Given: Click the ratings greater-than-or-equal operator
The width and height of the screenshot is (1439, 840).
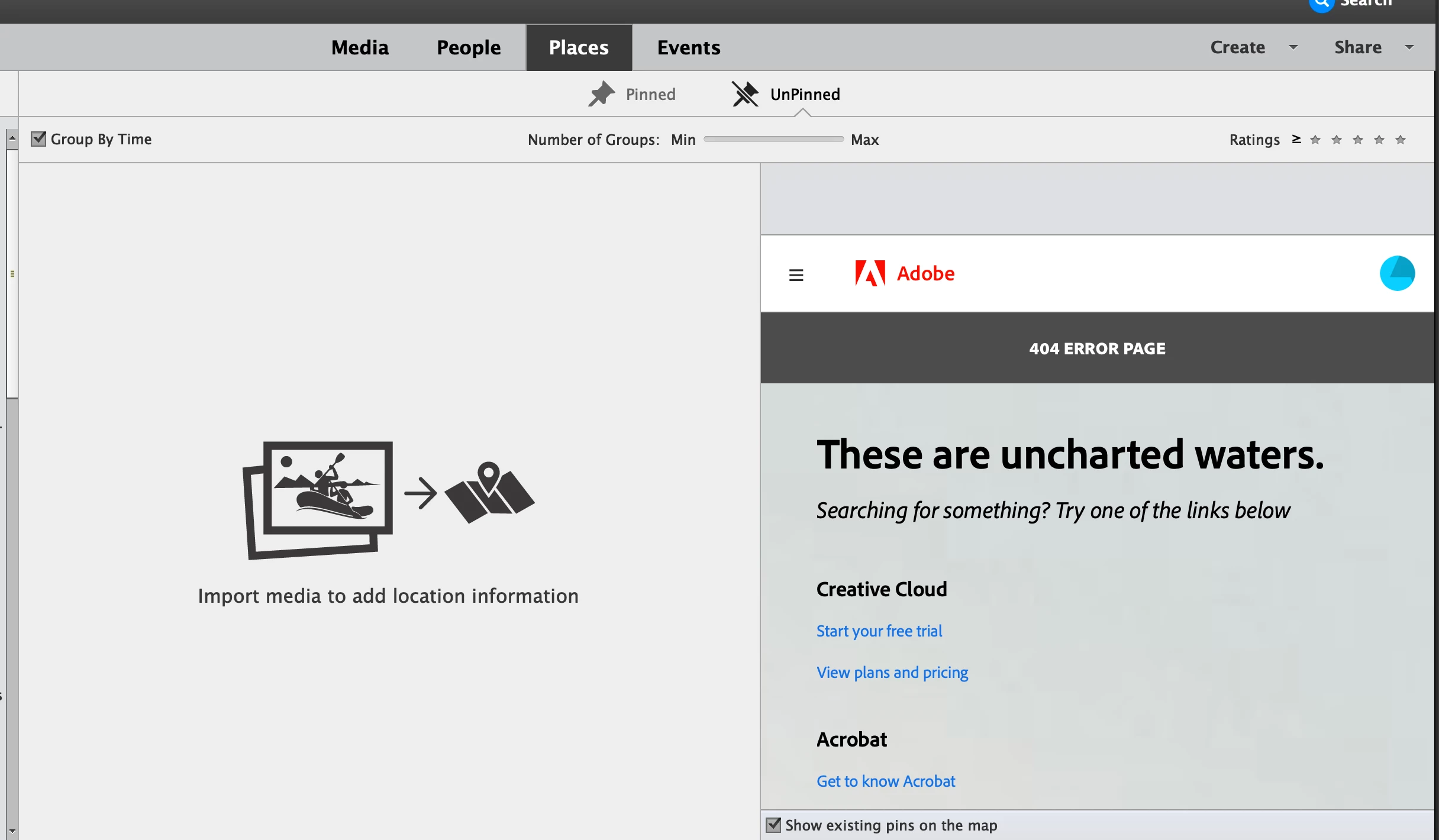Looking at the screenshot, I should (x=1296, y=139).
